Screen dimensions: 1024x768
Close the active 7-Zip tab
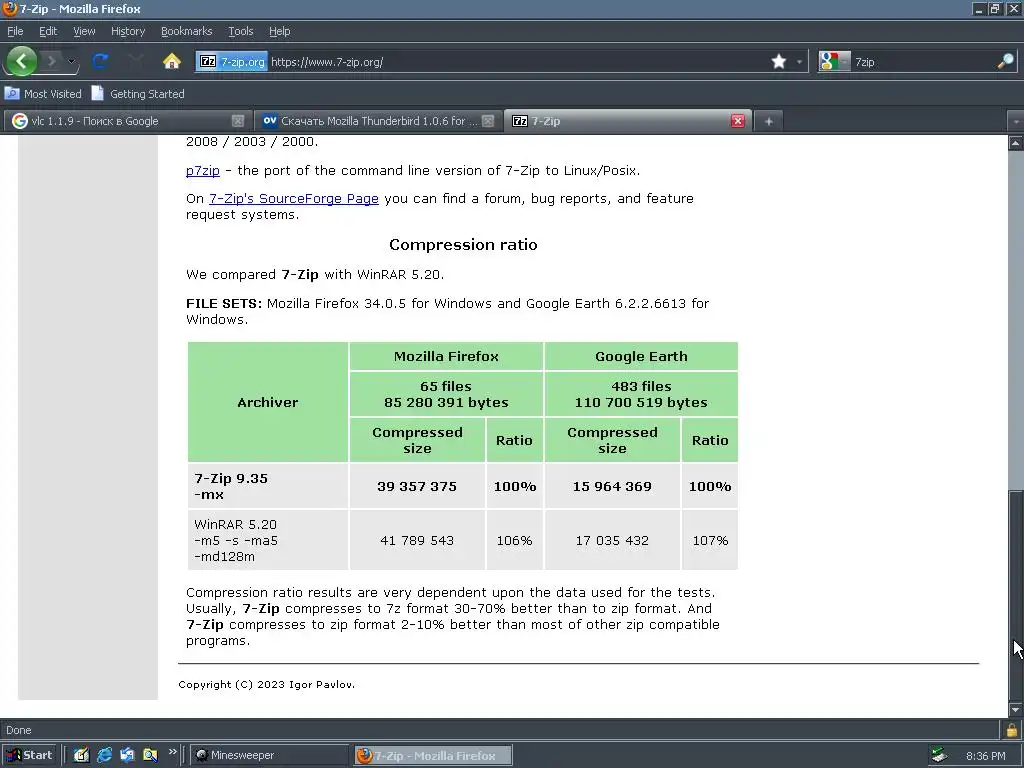pyautogui.click(x=738, y=121)
